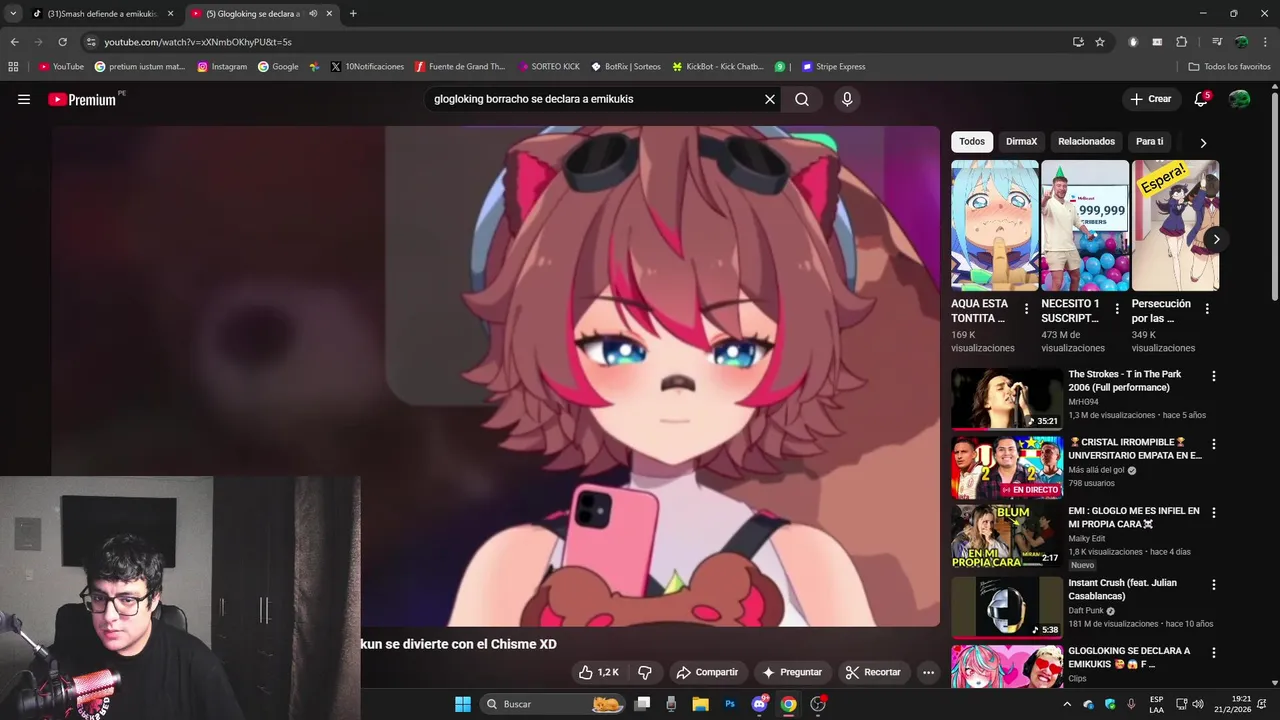Mute the Glogloking tab audio icon
1280x720 pixels.
[x=313, y=14]
